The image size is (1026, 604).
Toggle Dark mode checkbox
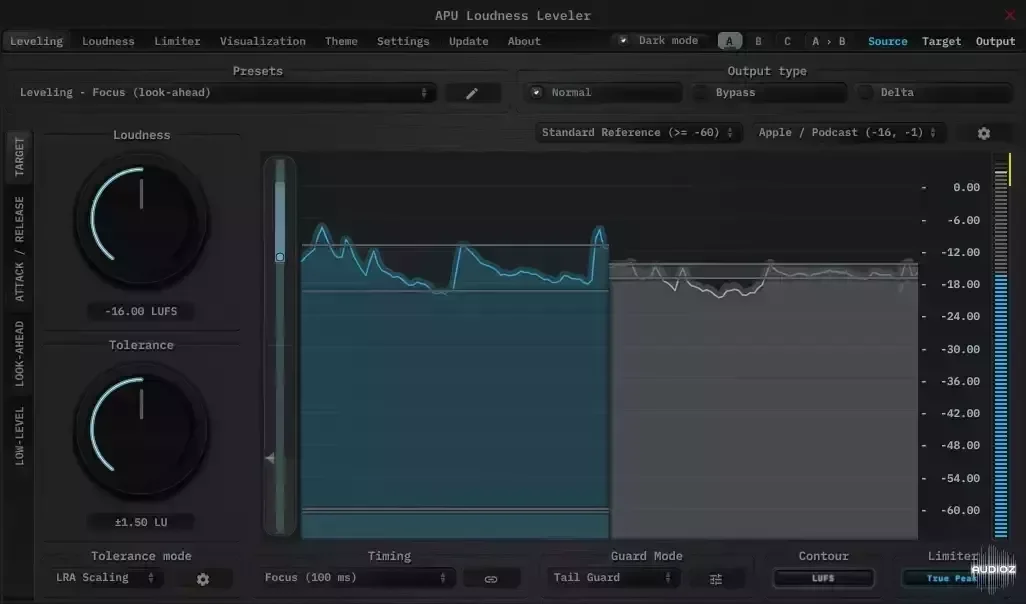coord(623,41)
